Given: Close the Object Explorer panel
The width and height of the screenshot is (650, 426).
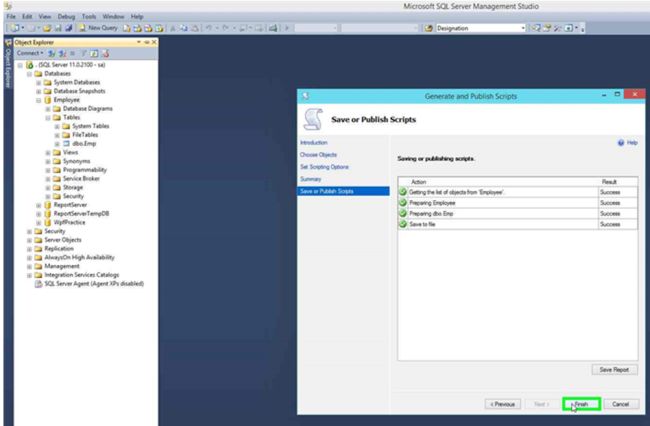Looking at the screenshot, I should (154, 42).
